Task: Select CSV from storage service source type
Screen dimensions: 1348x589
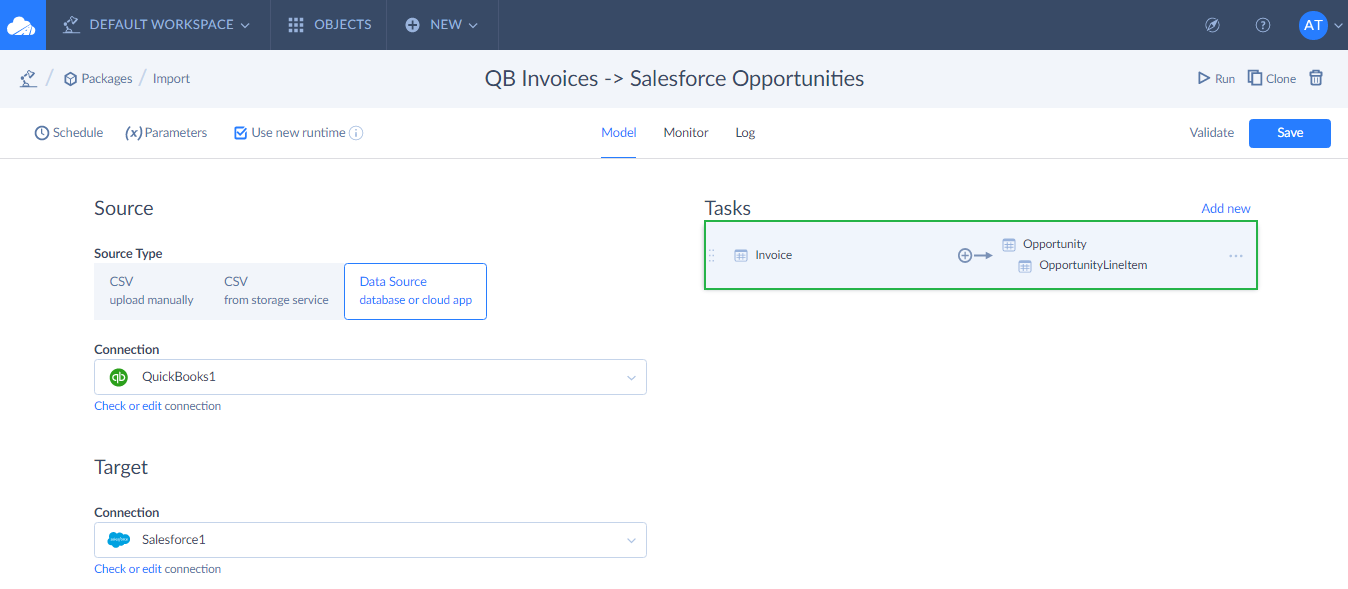Action: click(276, 291)
